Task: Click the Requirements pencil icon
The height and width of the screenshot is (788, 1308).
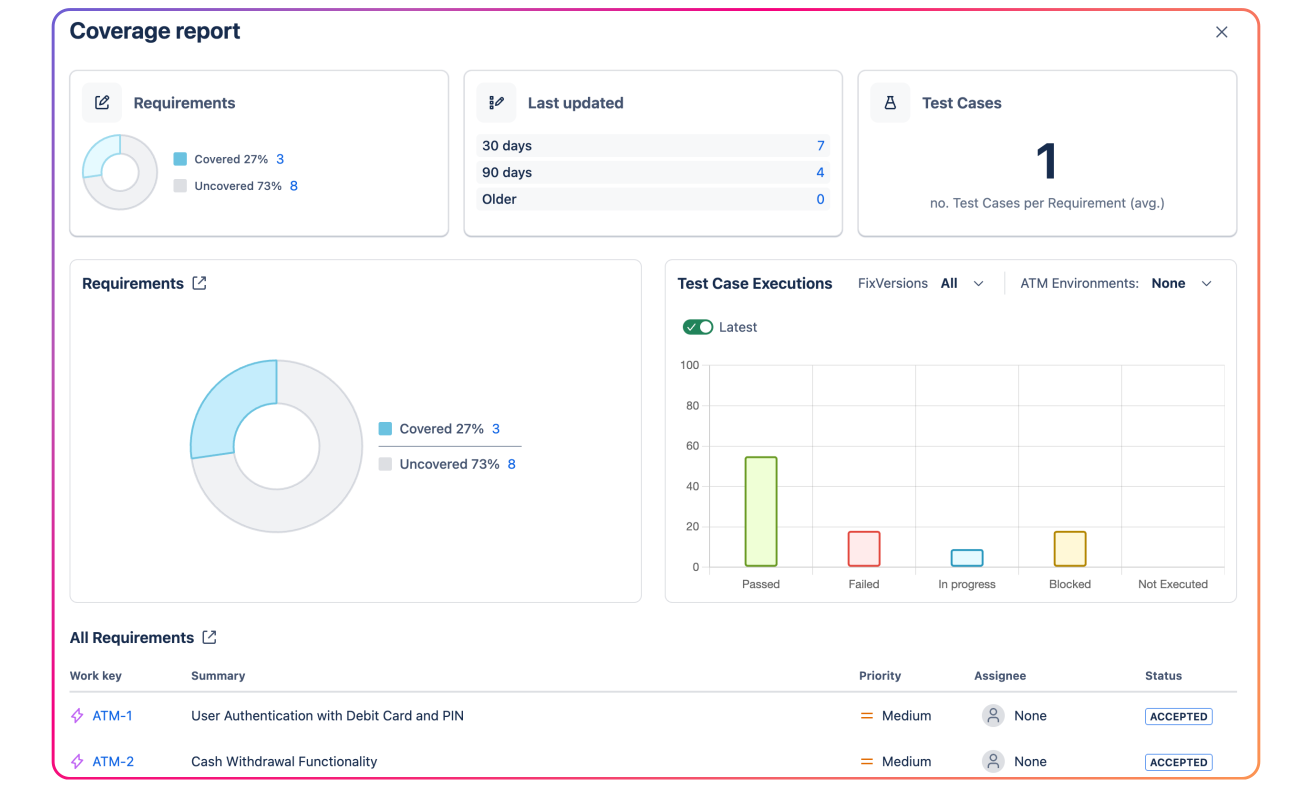Action: 101,102
